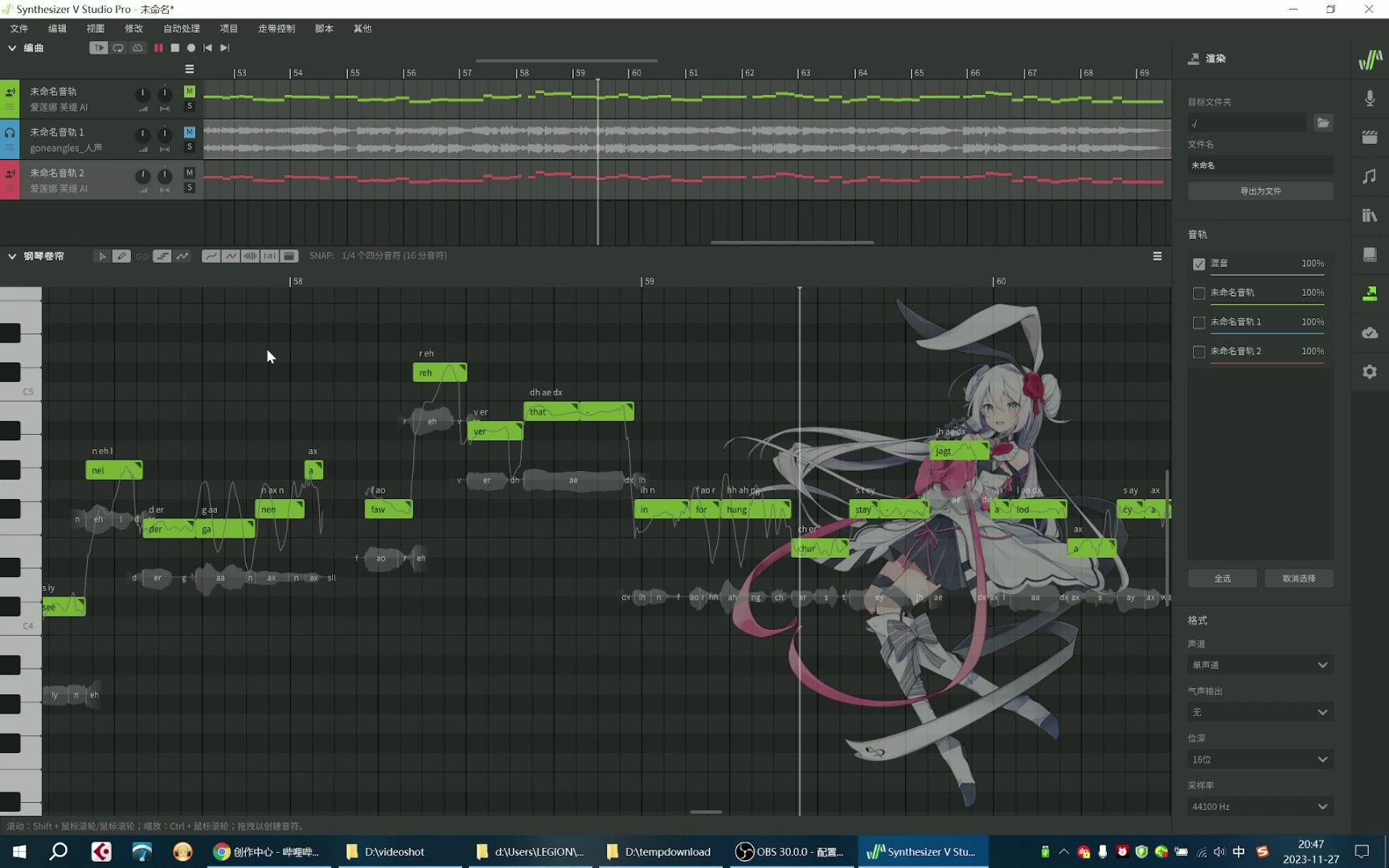Viewport: 1389px width, 868px height.
Task: Jump to the end with forward button
Action: 224,48
